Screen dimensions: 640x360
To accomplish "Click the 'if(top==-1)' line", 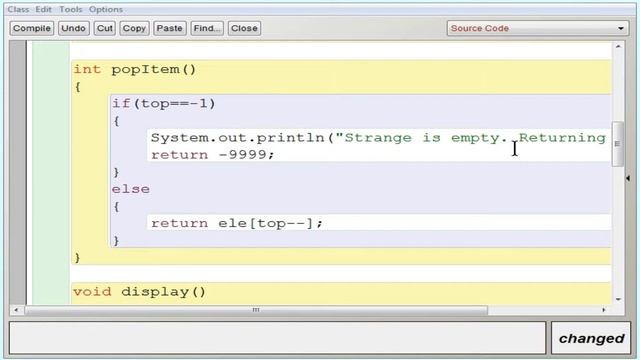I will click(x=163, y=103).
